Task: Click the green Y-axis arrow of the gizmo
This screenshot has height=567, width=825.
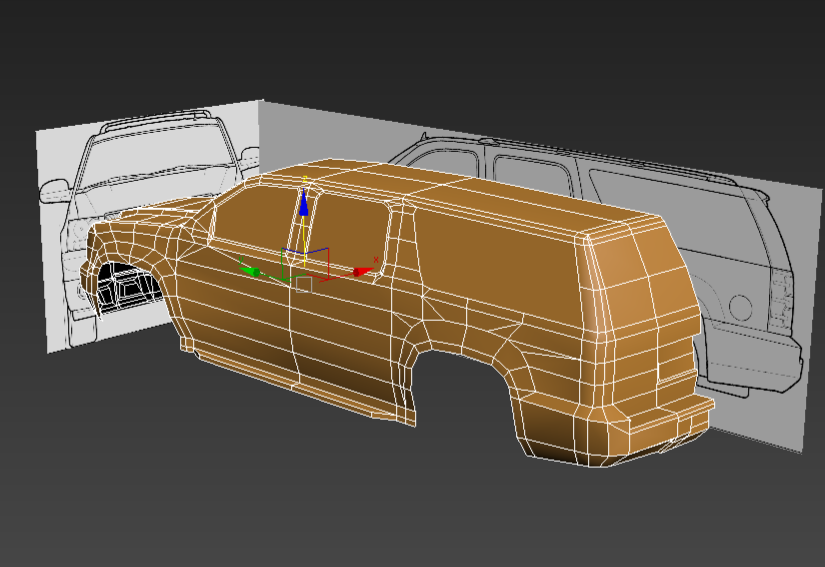Action: click(251, 271)
